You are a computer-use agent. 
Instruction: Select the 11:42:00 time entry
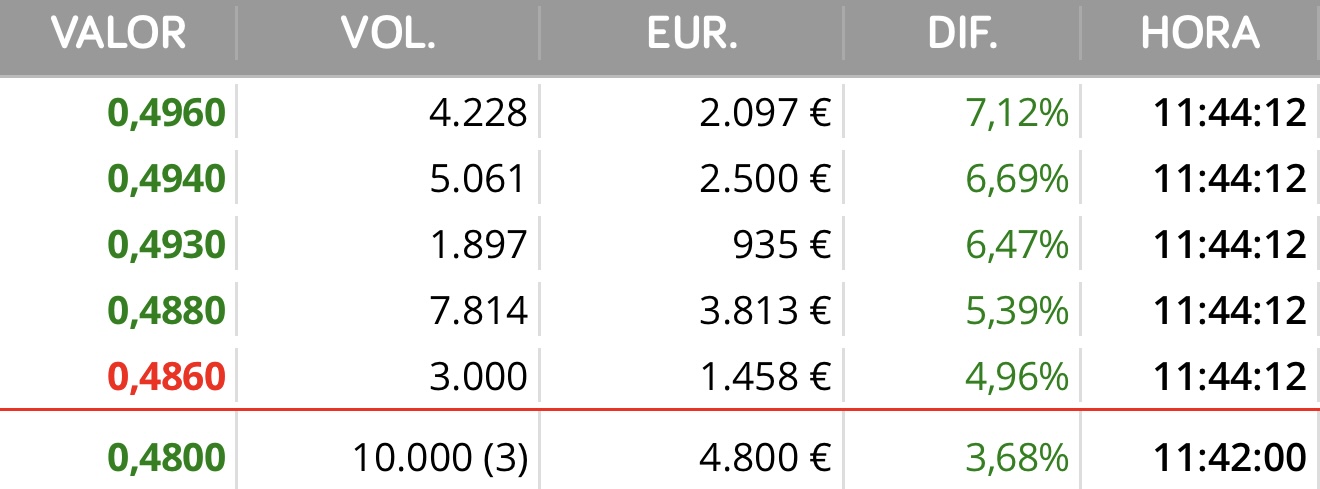(x=1230, y=458)
